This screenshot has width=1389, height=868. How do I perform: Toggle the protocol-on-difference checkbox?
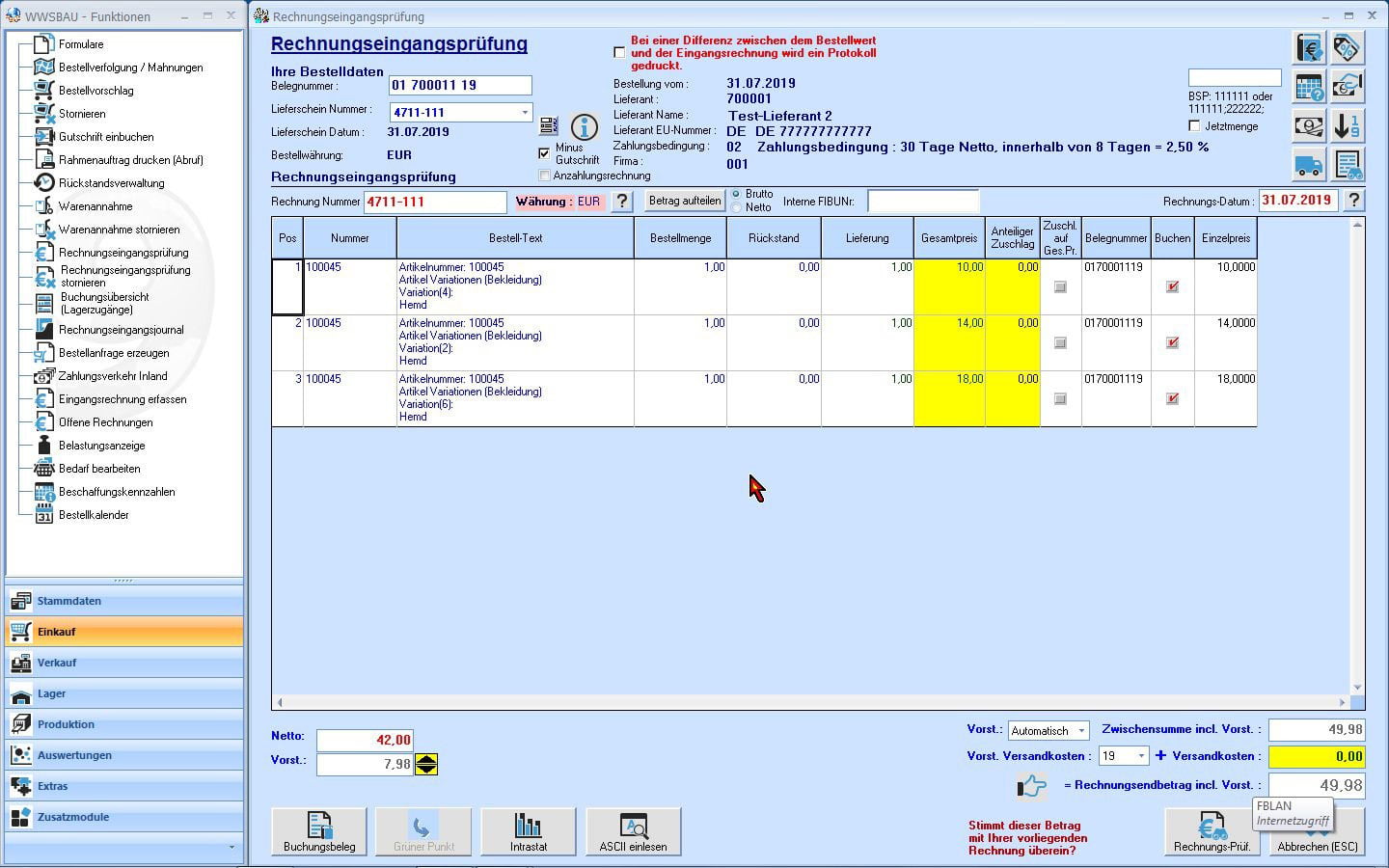coord(619,52)
